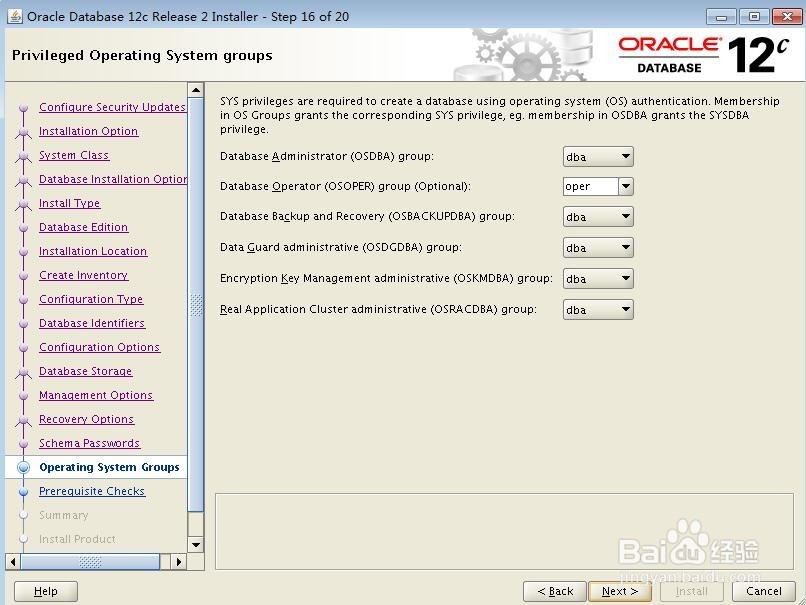Viewport: 806px width, 605px height.
Task: Open the OSDBA group dropdown
Action: click(598, 157)
